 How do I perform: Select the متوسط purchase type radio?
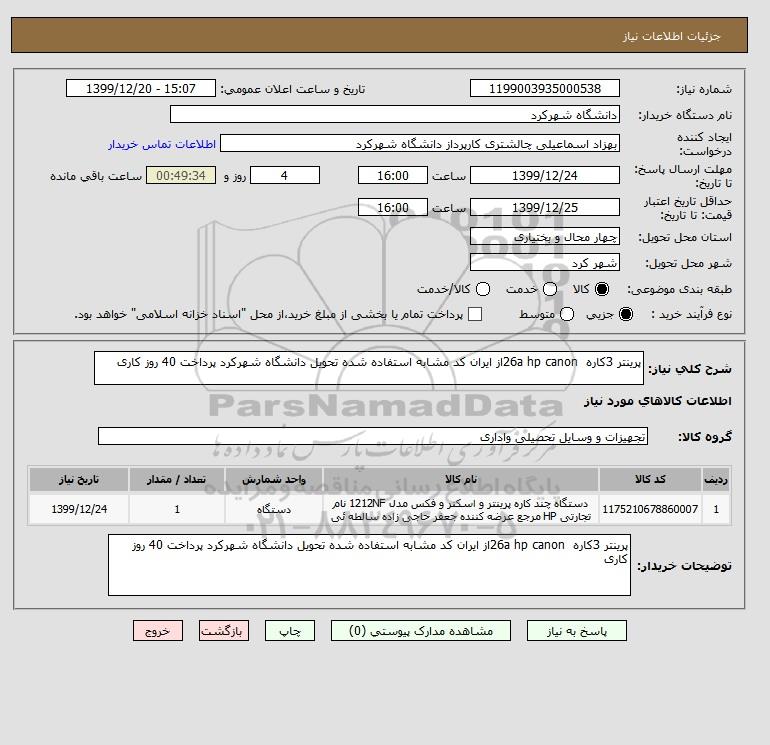[x=567, y=314]
